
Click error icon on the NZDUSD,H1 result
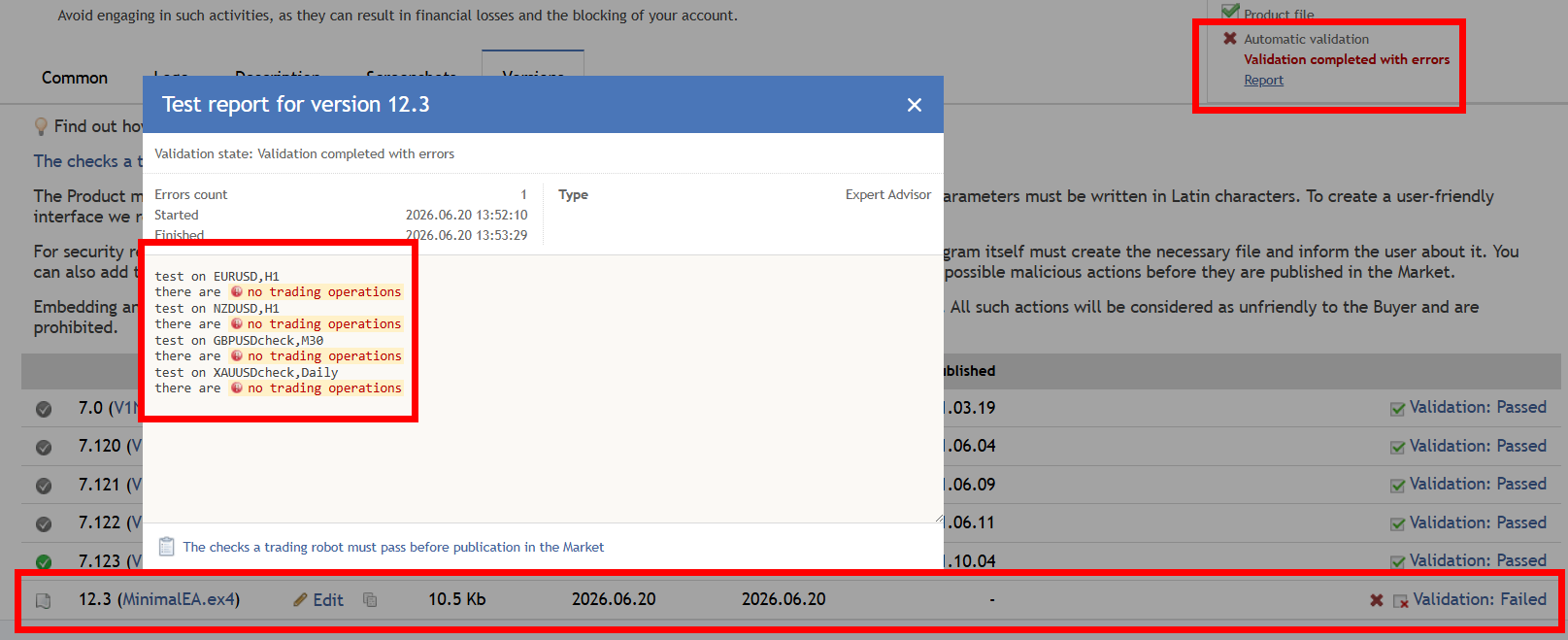point(236,323)
